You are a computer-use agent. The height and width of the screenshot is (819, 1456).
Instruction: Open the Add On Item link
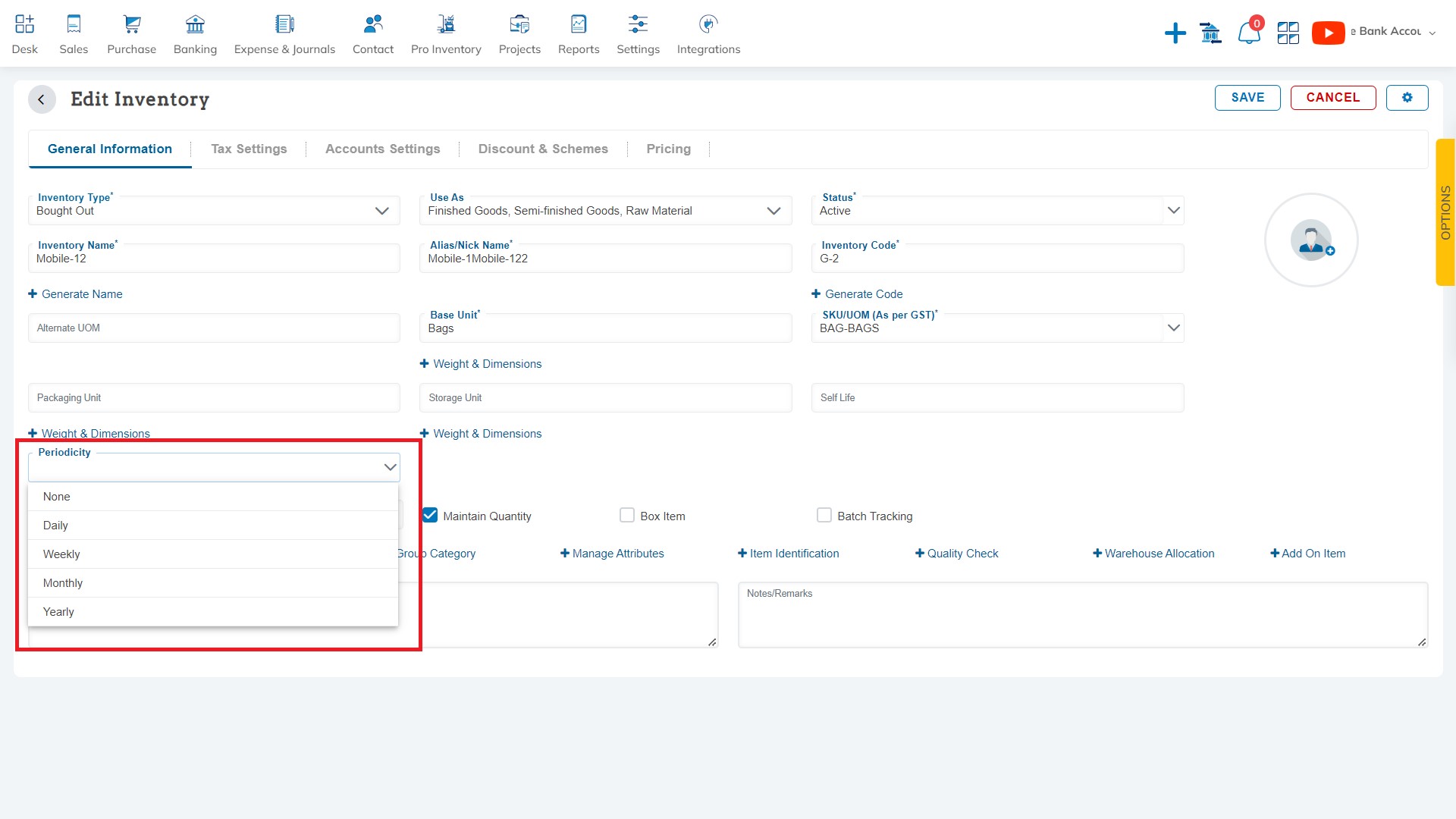[1308, 554]
